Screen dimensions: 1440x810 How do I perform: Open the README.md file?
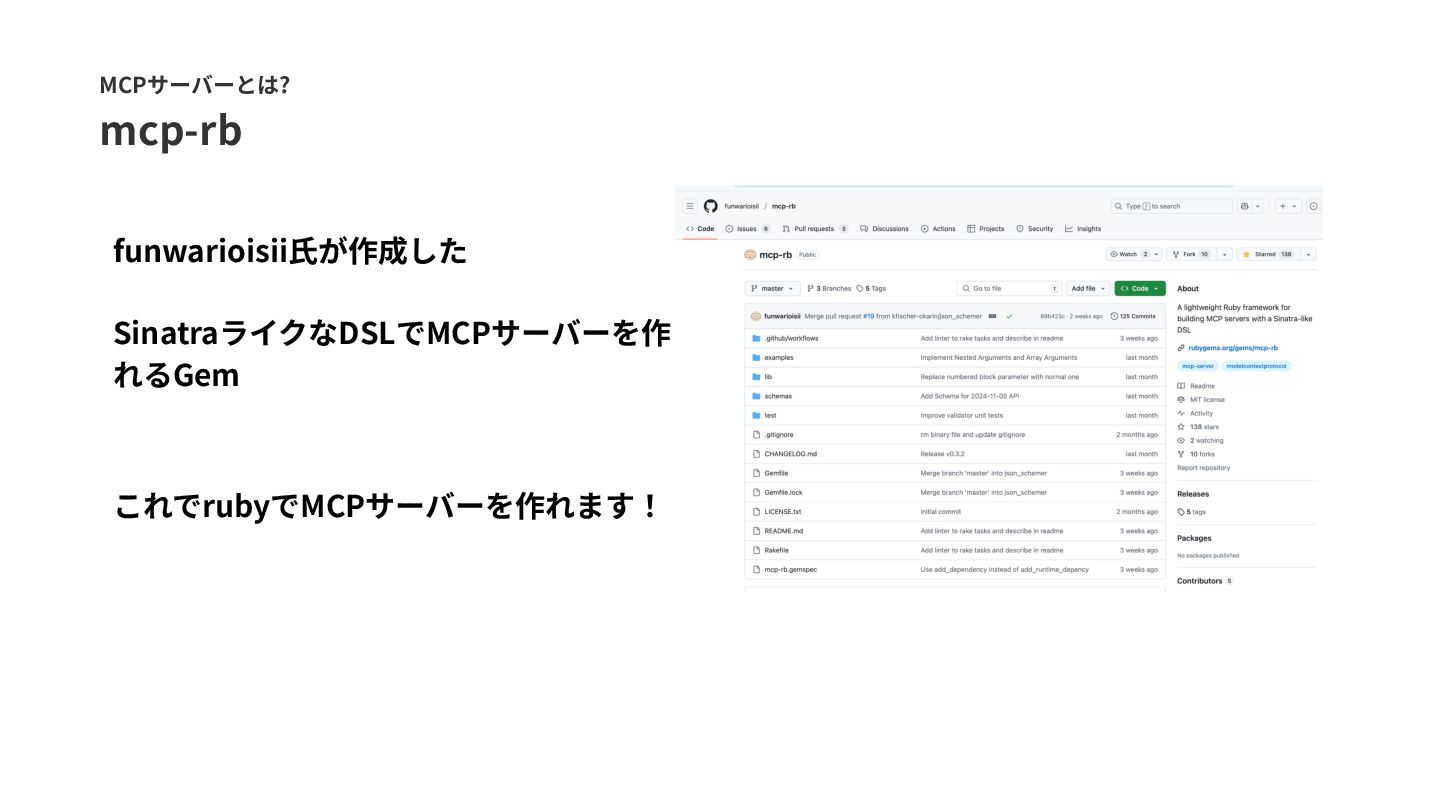coord(784,531)
